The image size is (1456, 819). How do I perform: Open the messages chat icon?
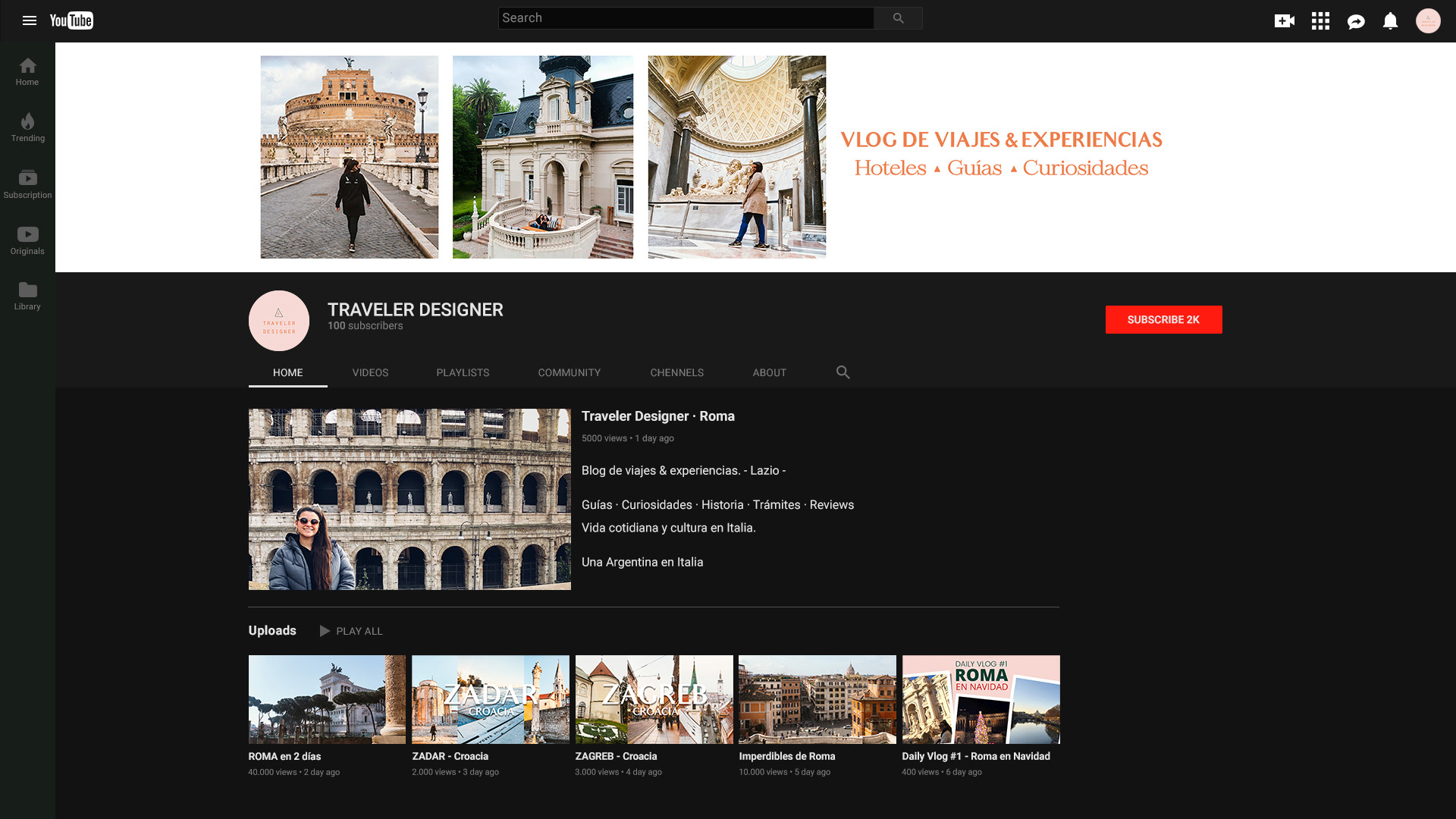[1356, 21]
